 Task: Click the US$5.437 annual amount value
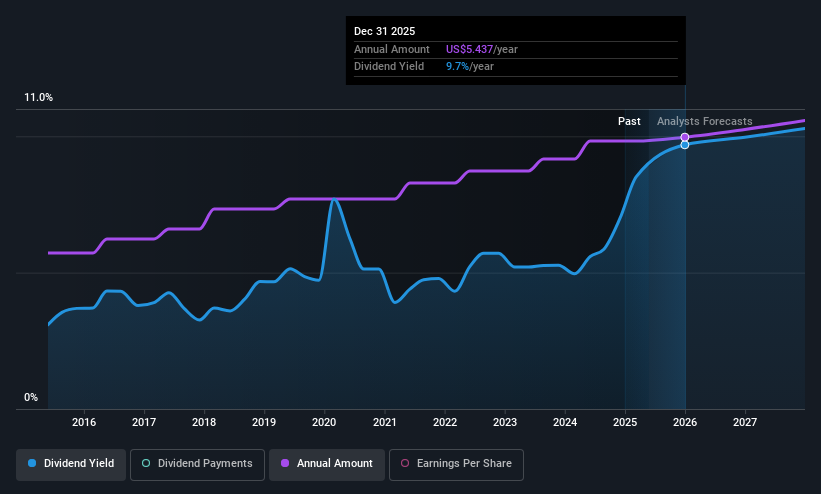pyautogui.click(x=469, y=49)
